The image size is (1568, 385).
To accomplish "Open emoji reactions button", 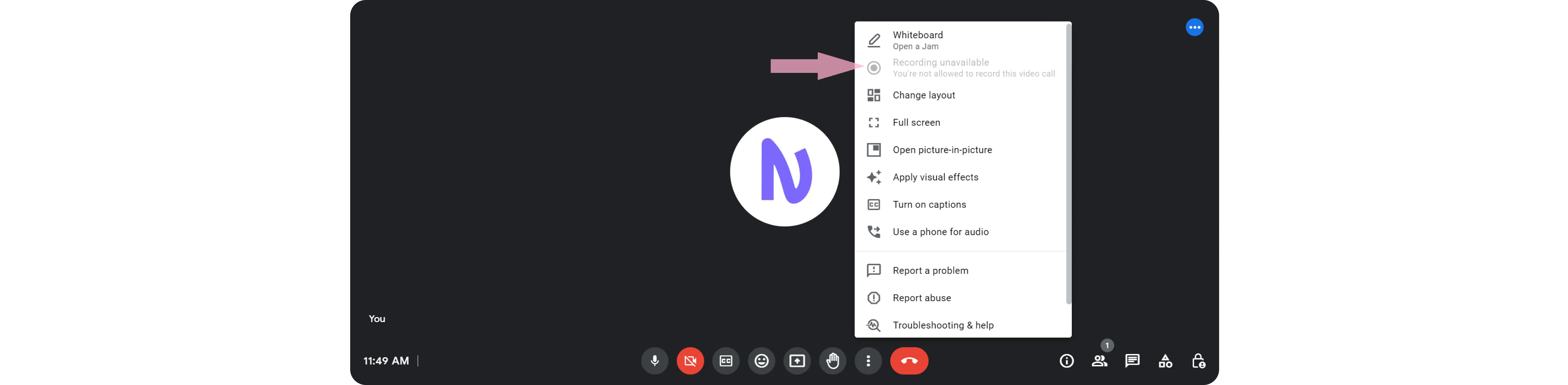I will [x=761, y=361].
